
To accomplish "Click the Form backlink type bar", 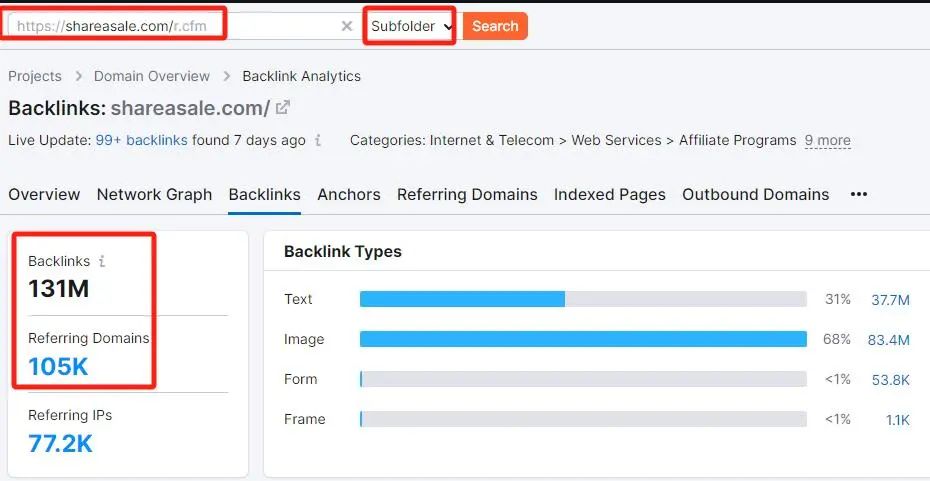I will pyautogui.click(x=583, y=379).
